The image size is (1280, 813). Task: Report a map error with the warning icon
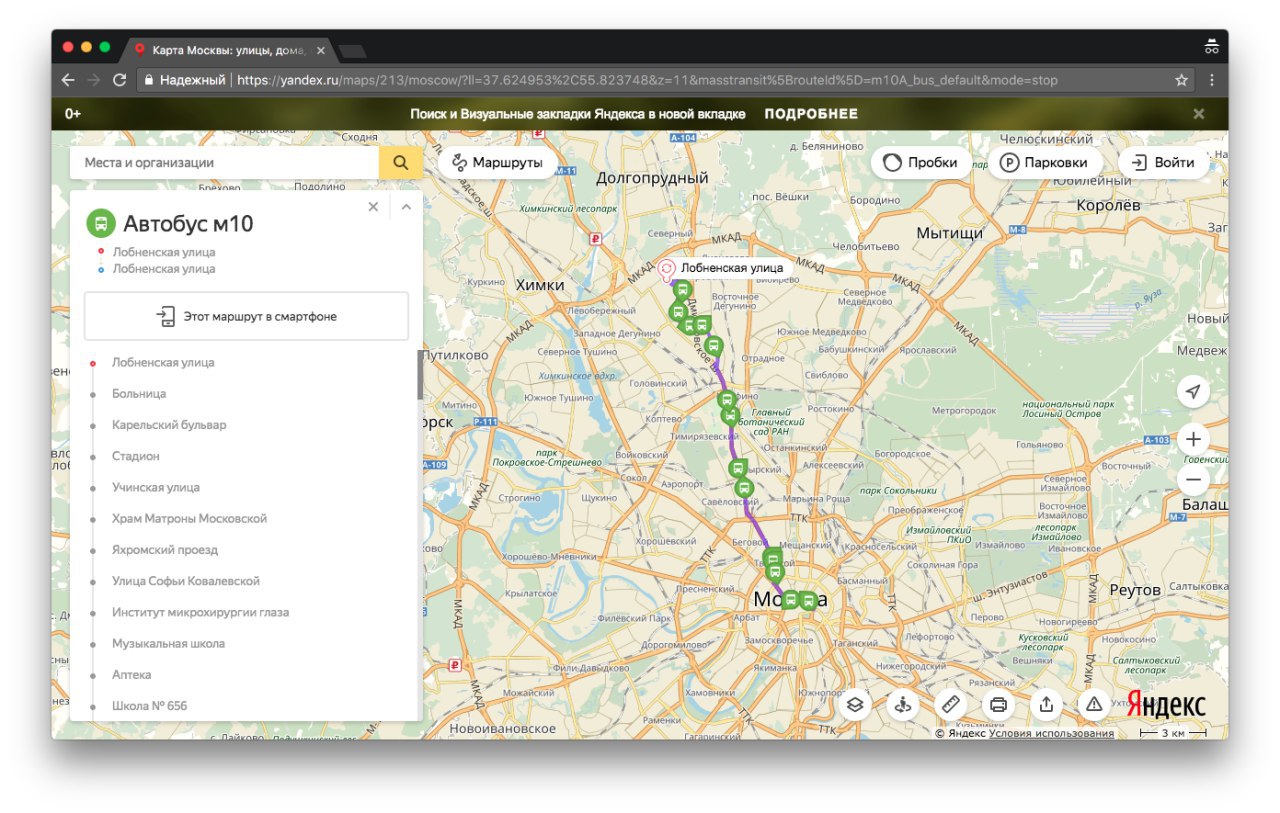click(x=1094, y=704)
